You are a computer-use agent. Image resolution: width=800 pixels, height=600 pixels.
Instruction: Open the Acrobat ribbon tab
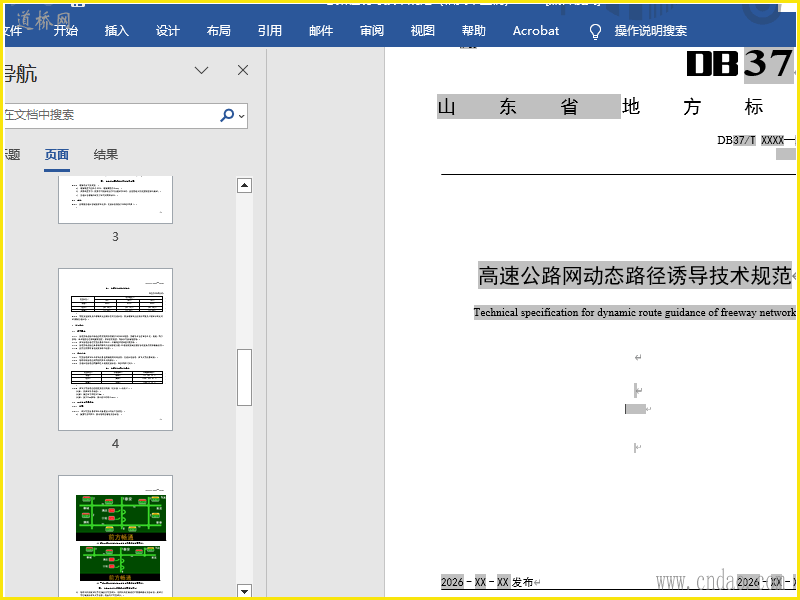(536, 31)
